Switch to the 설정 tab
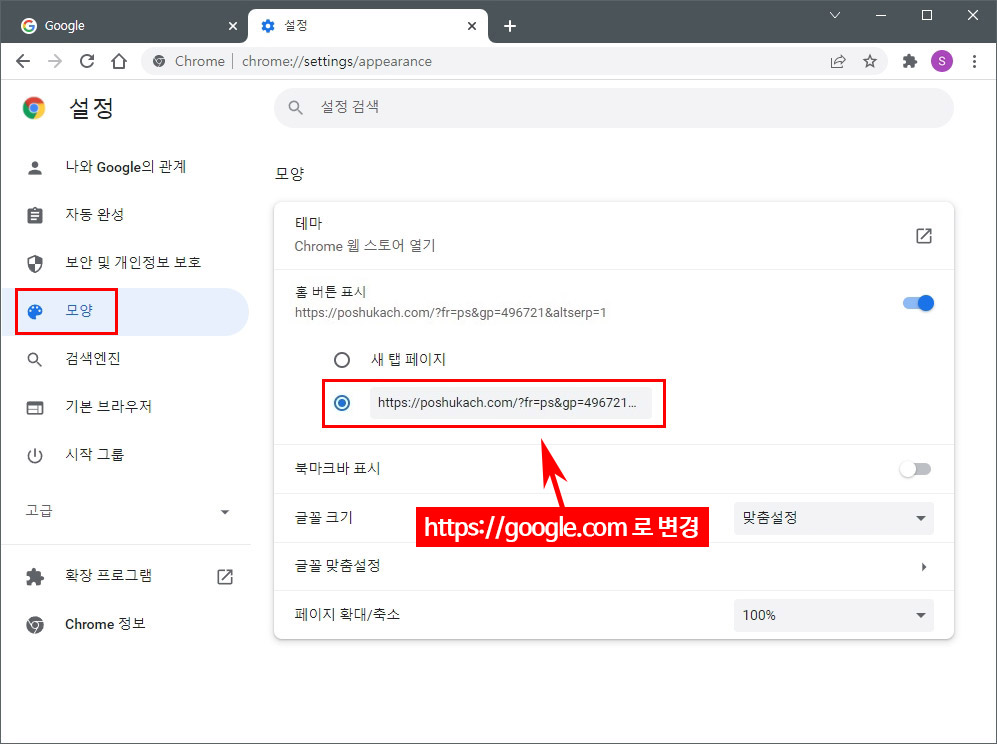This screenshot has height=744, width=997. pyautogui.click(x=368, y=25)
